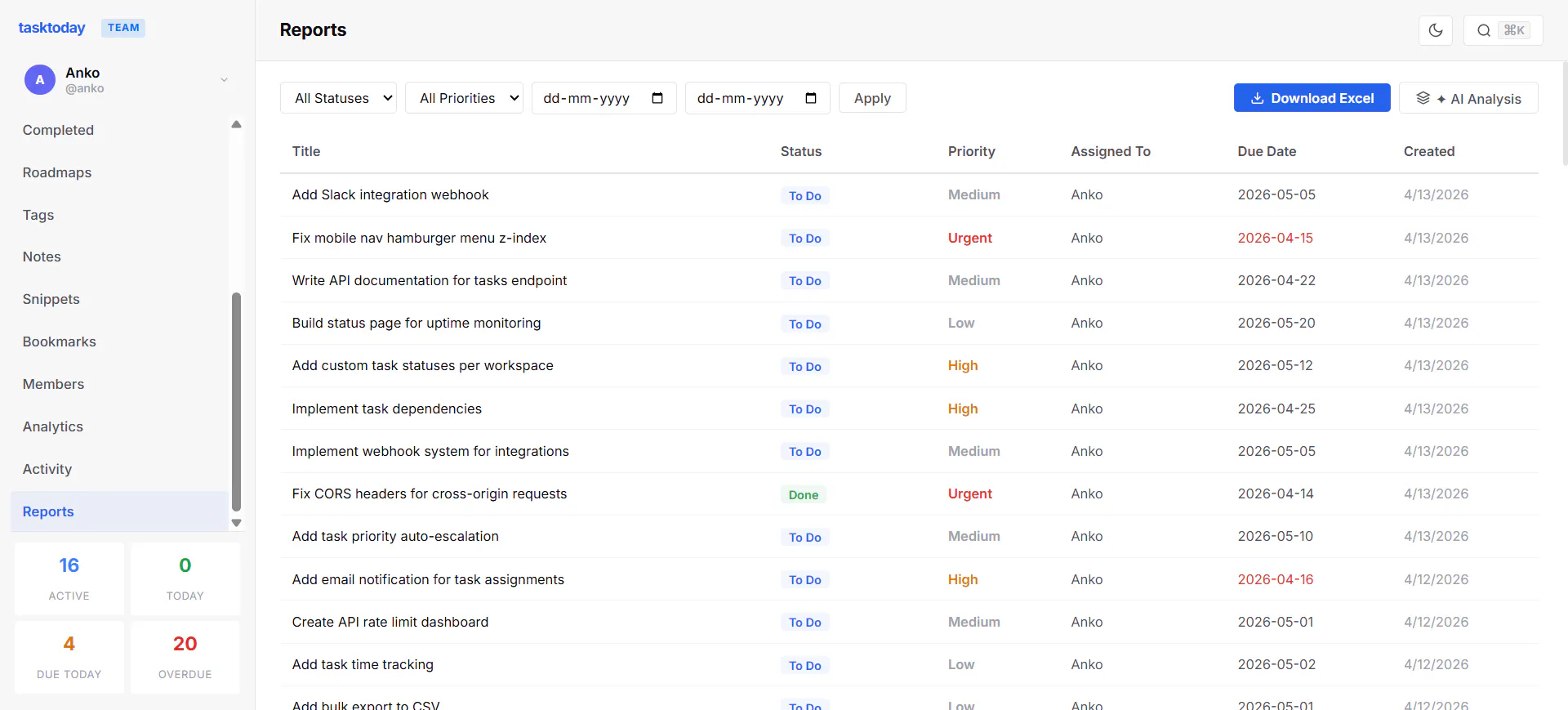This screenshot has height=710, width=1568.
Task: Download the Excel report
Action: point(1312,98)
